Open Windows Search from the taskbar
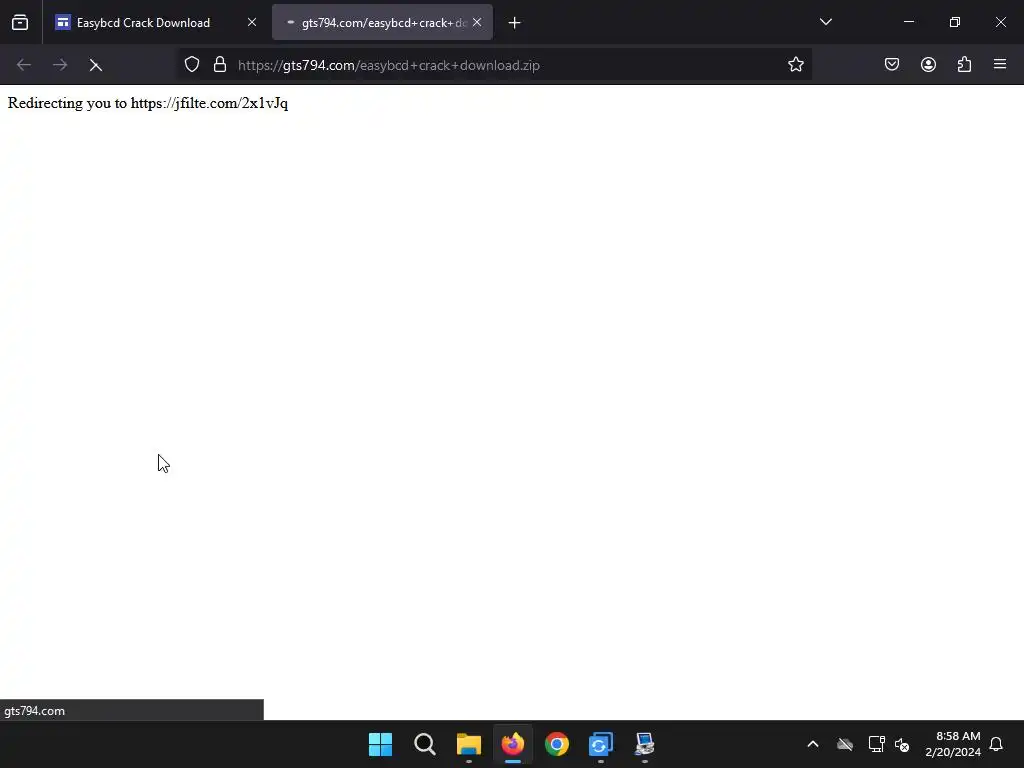The image size is (1024, 768). click(x=424, y=744)
